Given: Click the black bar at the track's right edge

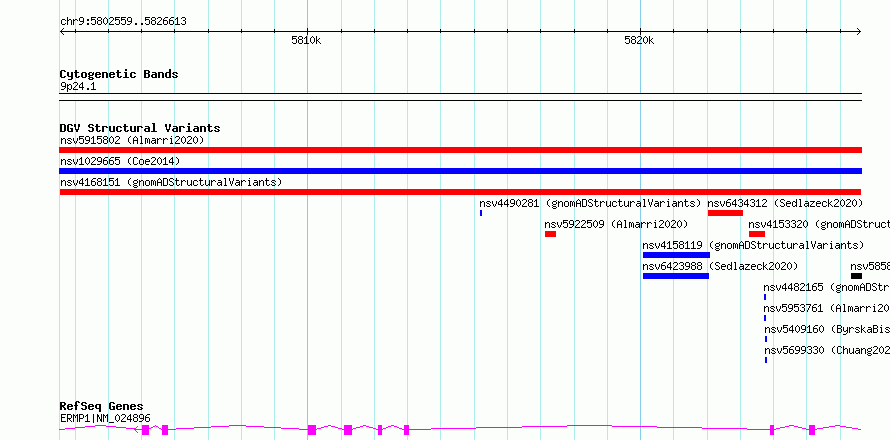Looking at the screenshot, I should 856,276.
